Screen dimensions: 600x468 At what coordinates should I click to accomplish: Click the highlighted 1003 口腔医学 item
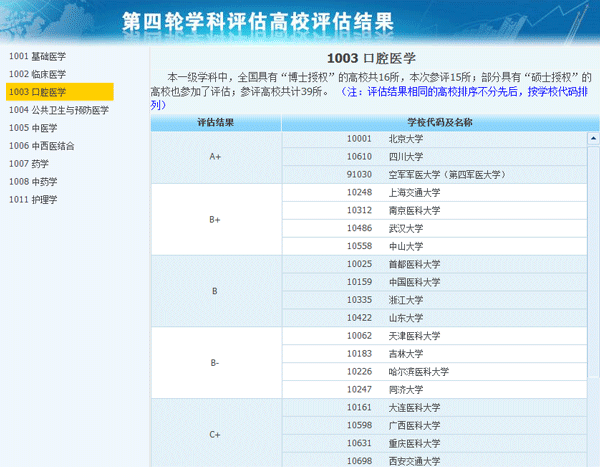(60, 92)
